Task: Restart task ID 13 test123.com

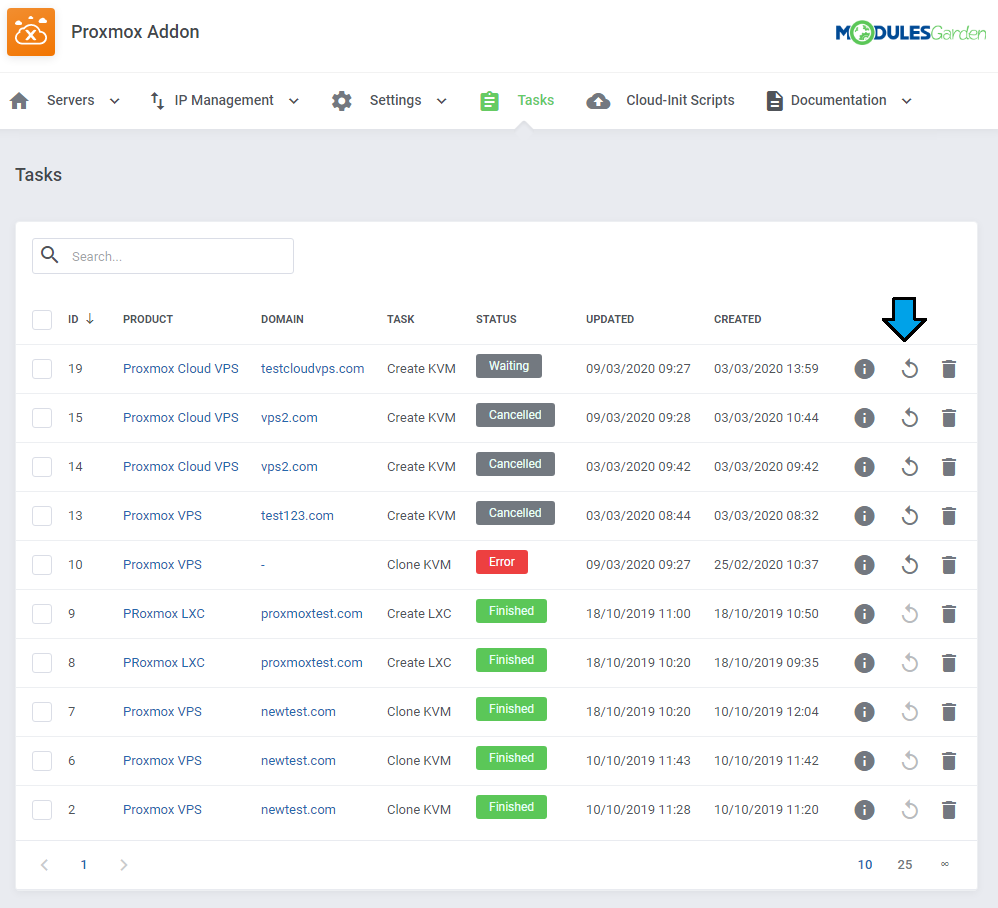Action: (x=910, y=516)
